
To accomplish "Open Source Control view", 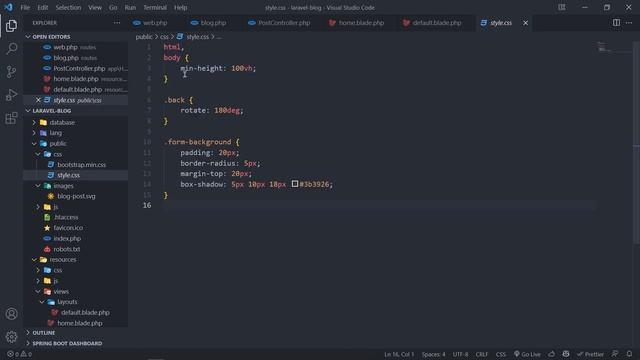I will 11,72.
